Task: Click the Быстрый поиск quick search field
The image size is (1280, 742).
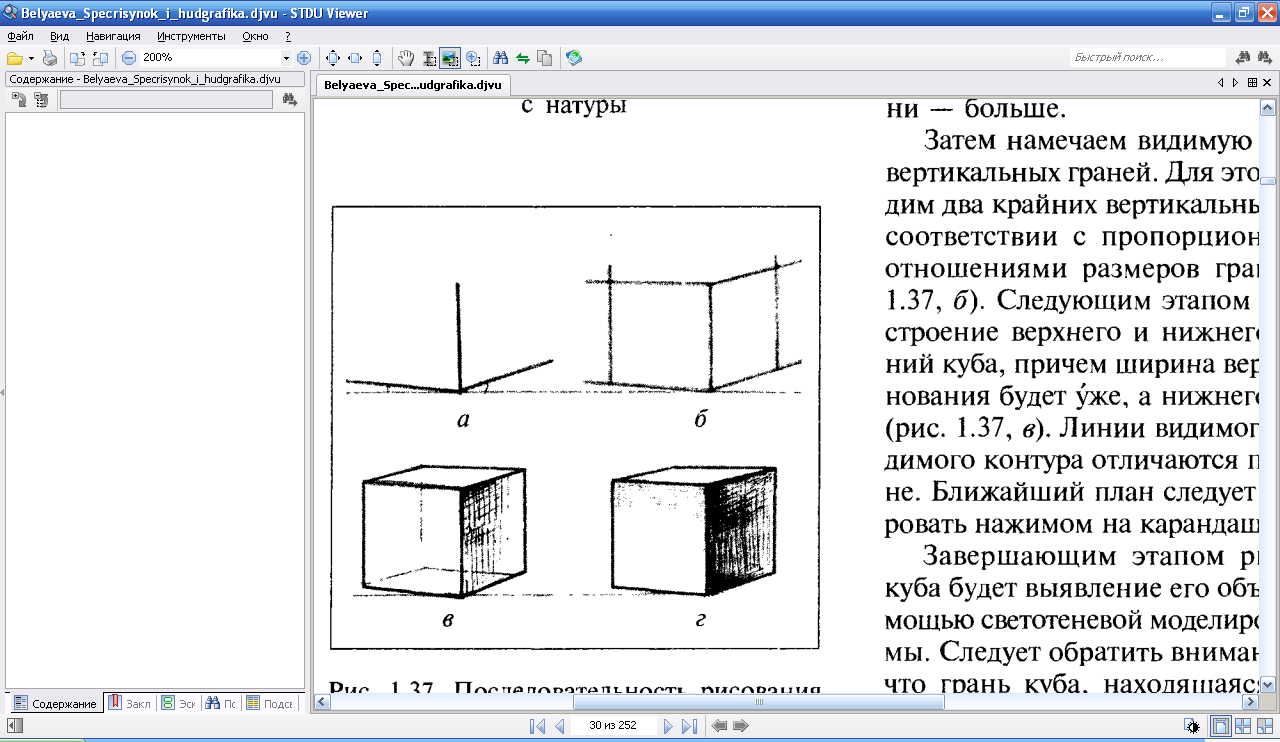Action: (1147, 58)
